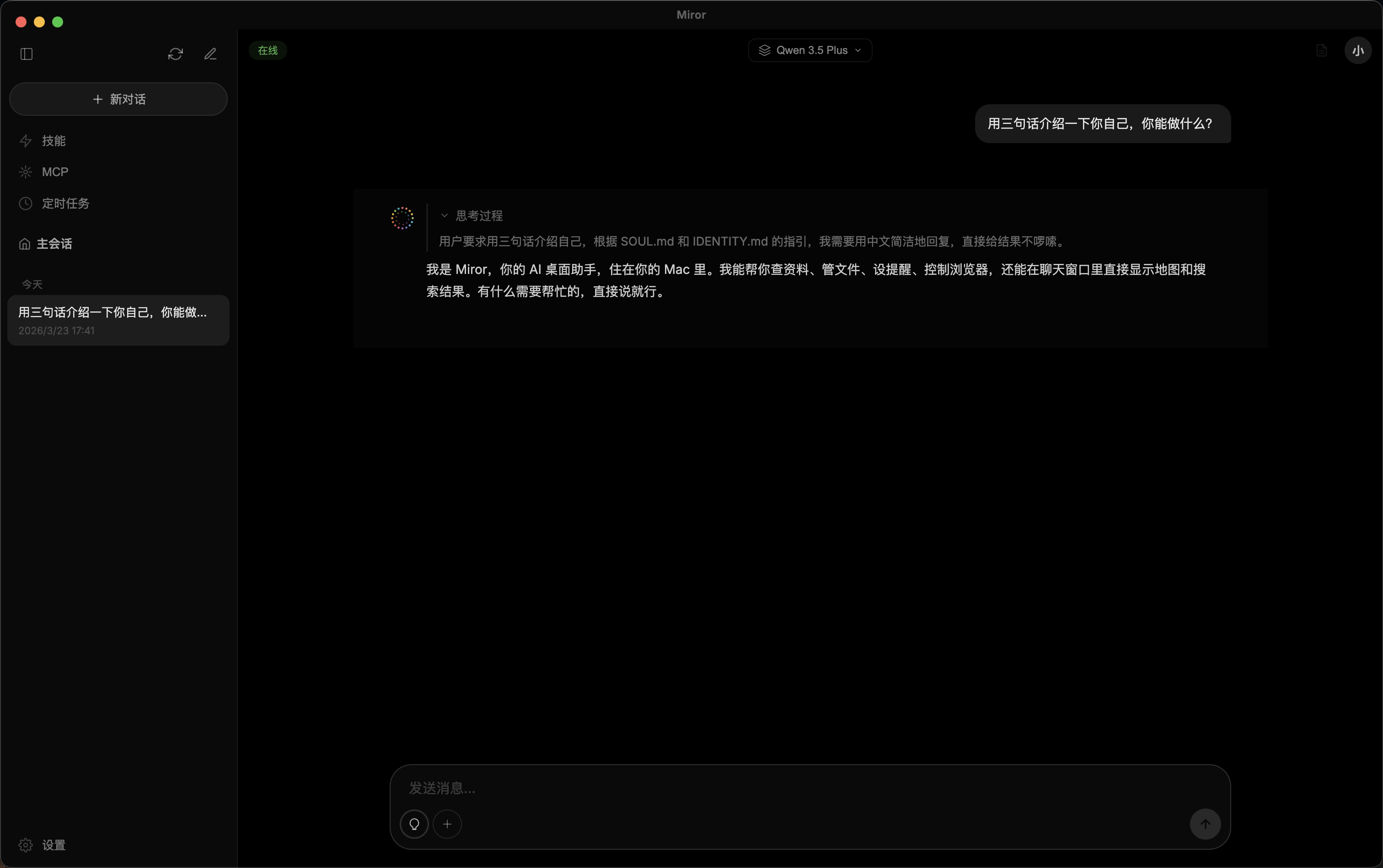The image size is (1383, 868).
Task: Click the 小 avatar circle at top right
Action: click(1357, 50)
